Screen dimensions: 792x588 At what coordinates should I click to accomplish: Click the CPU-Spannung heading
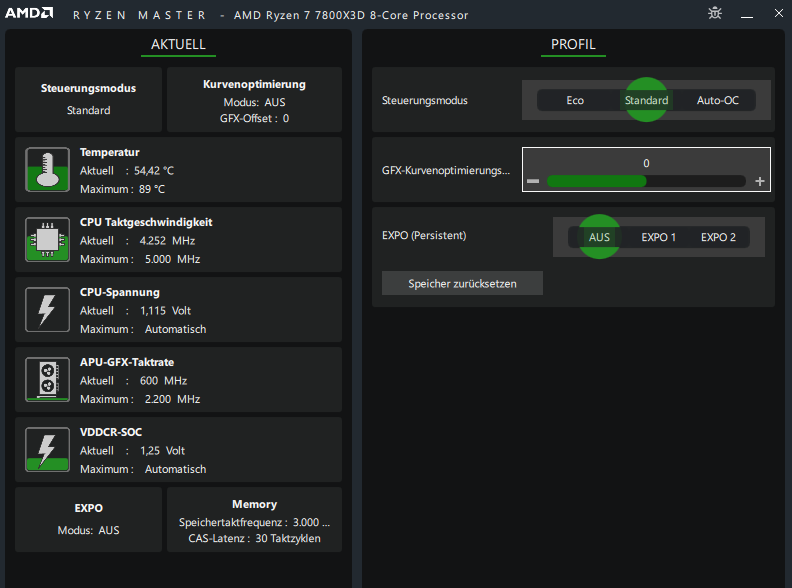[x=120, y=292]
